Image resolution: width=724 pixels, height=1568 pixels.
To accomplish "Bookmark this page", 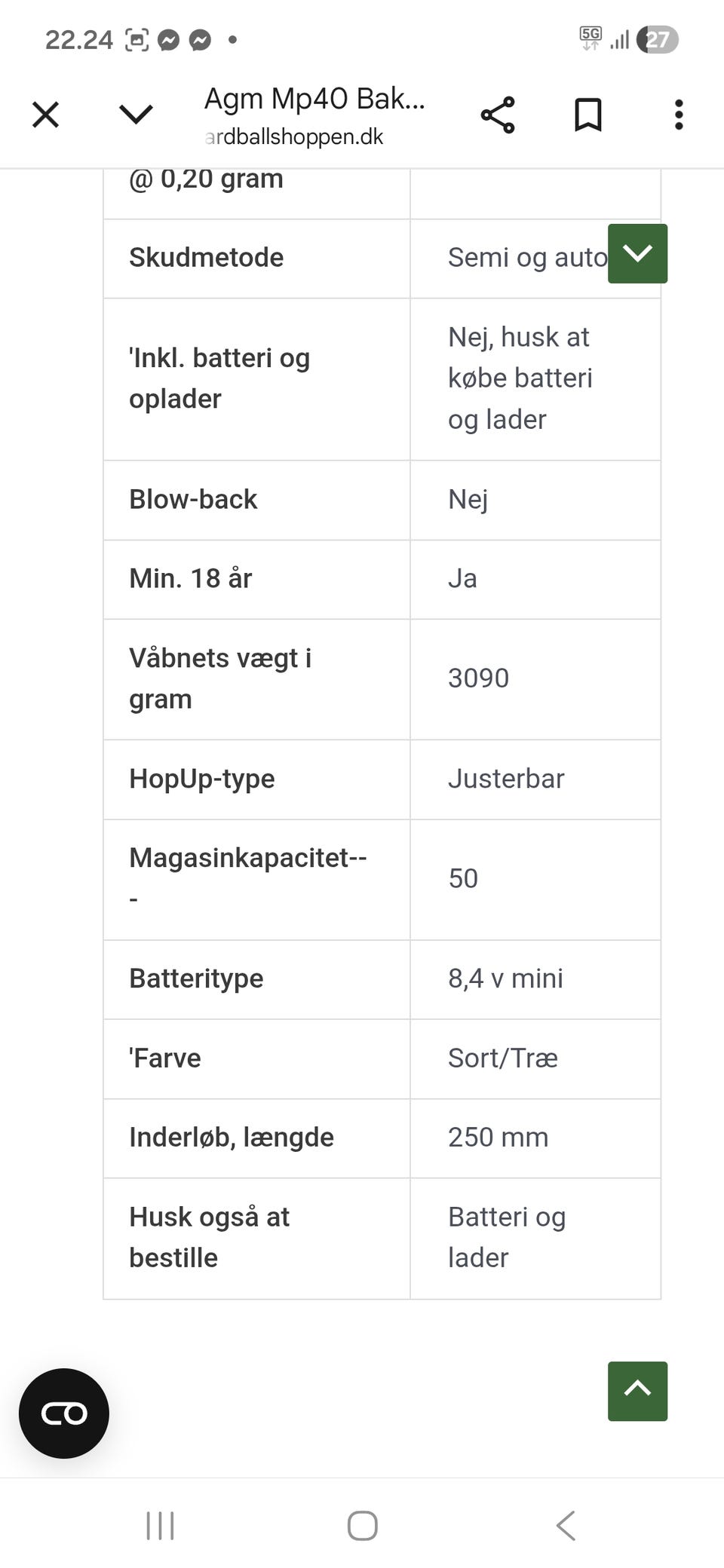I will point(588,115).
